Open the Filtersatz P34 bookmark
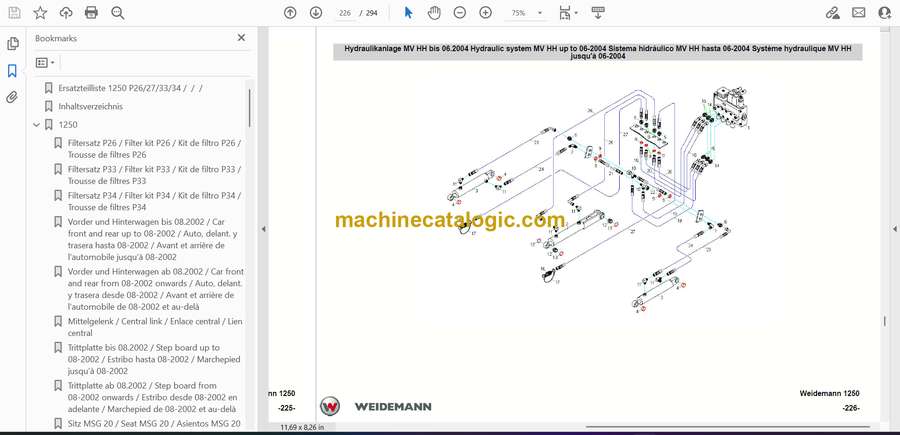900x435 pixels. (x=154, y=201)
